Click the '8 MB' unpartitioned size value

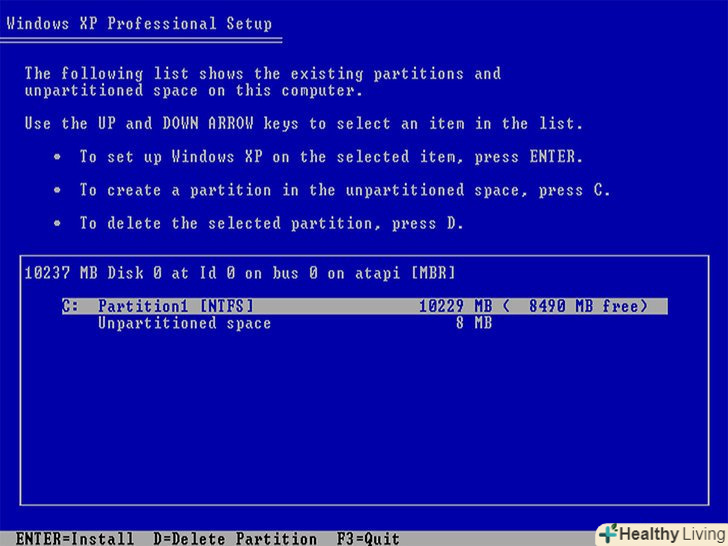[474, 323]
